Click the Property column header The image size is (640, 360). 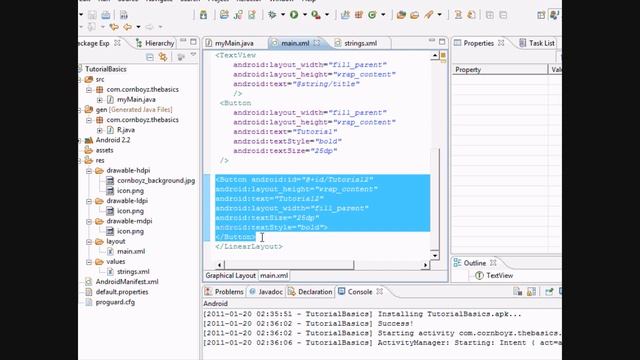tap(500, 69)
